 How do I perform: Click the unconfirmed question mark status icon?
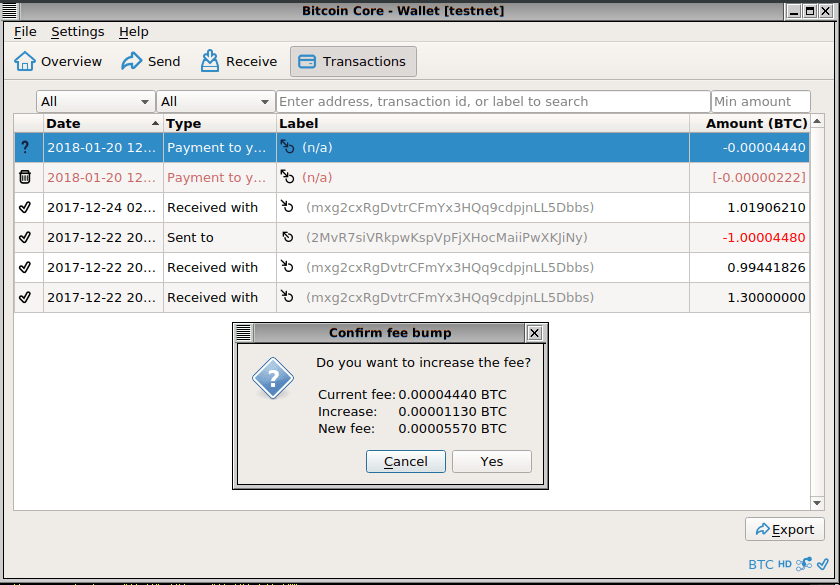25,147
